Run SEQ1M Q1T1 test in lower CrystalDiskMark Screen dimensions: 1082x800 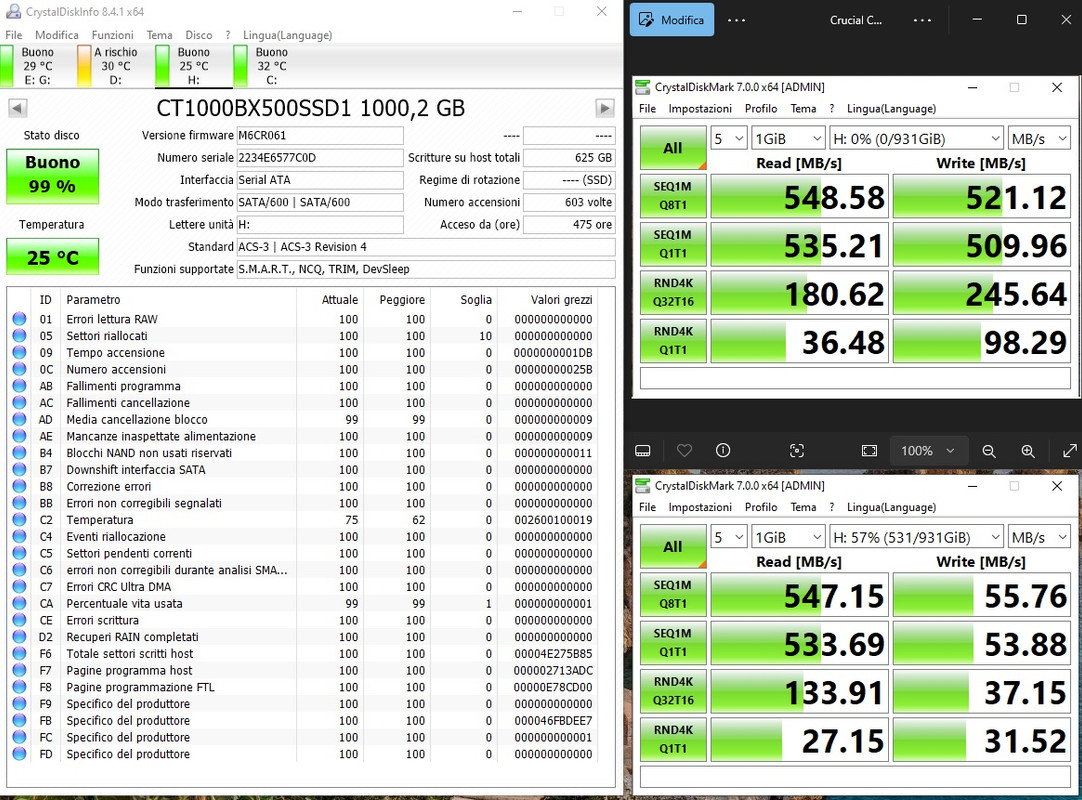click(673, 643)
